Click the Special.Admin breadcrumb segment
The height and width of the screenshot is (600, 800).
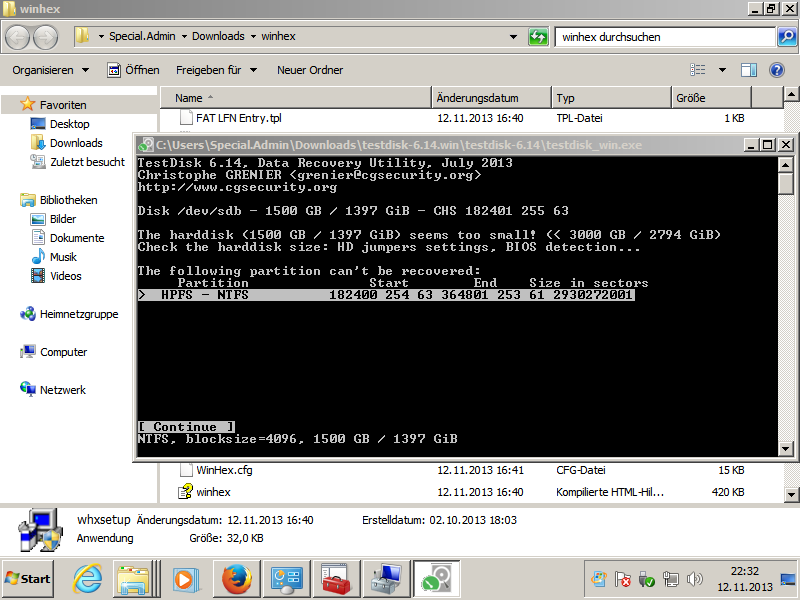pos(142,36)
